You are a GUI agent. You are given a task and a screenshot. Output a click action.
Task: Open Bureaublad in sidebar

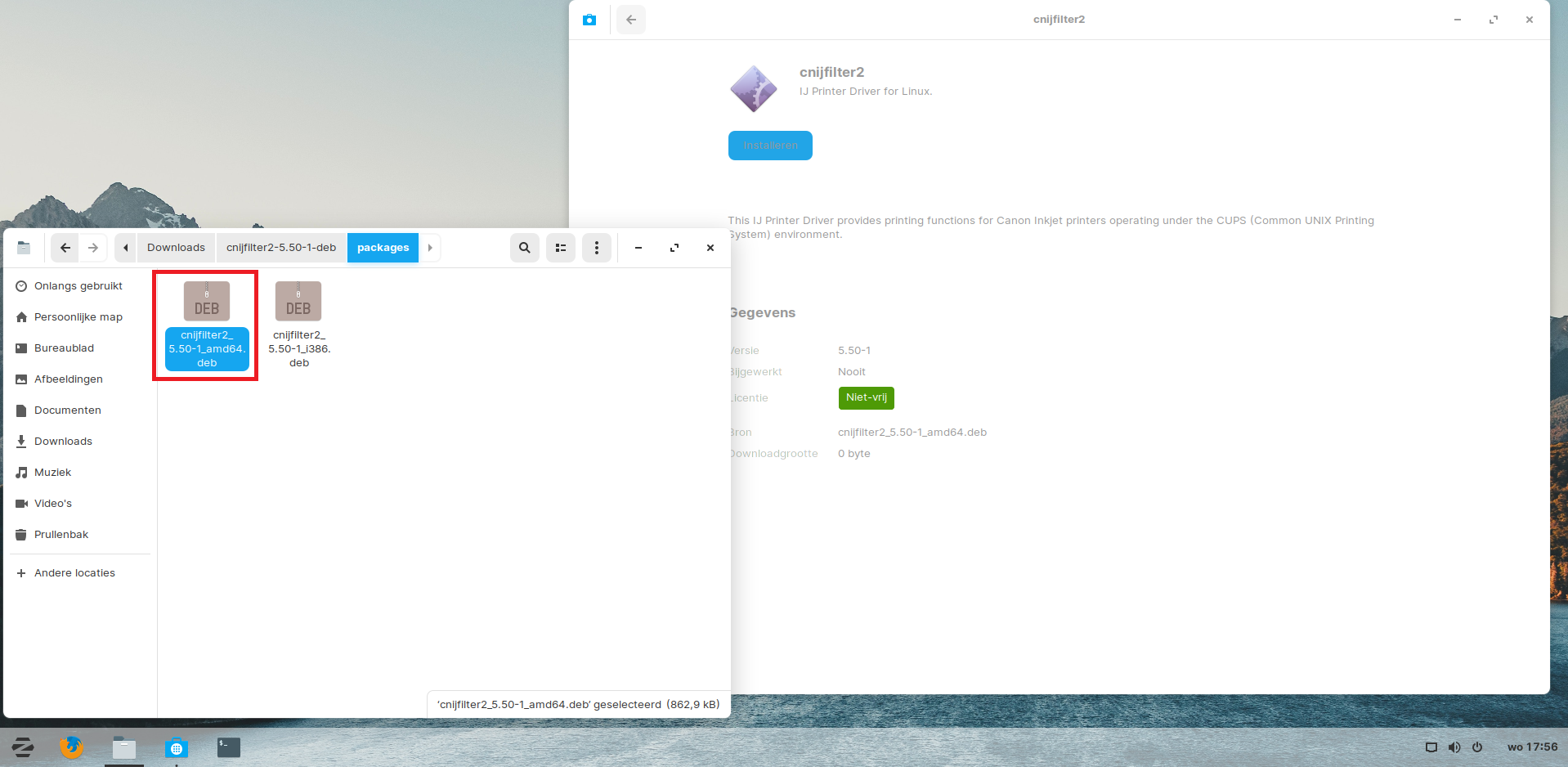tap(78, 348)
